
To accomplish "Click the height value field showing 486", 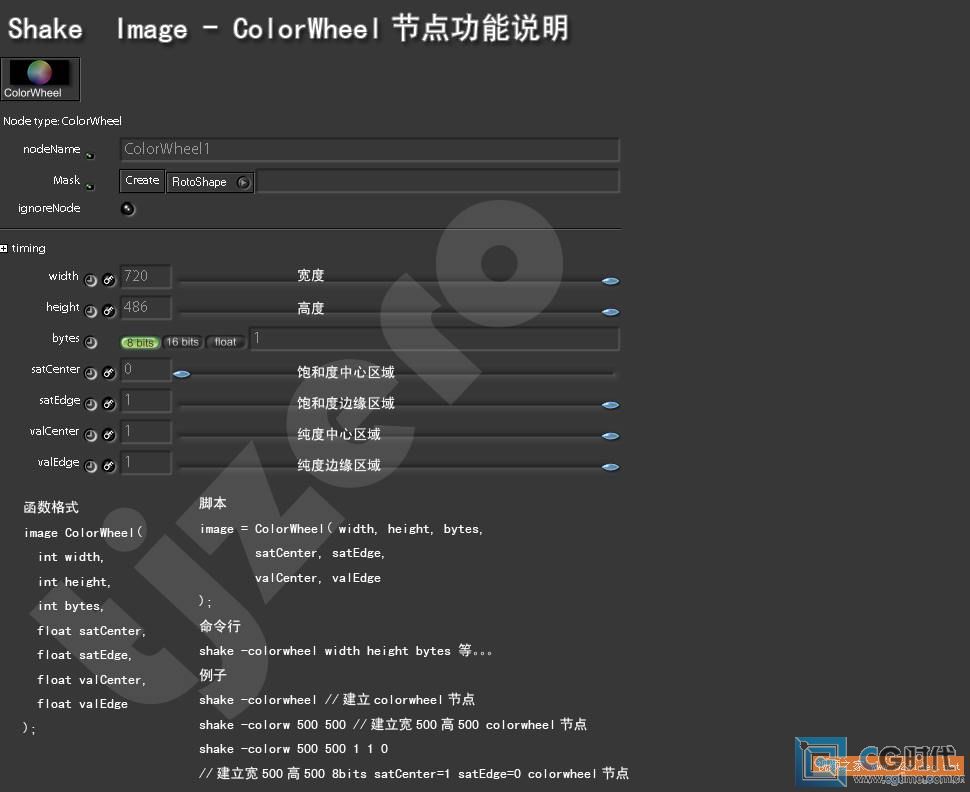I will [x=145, y=307].
